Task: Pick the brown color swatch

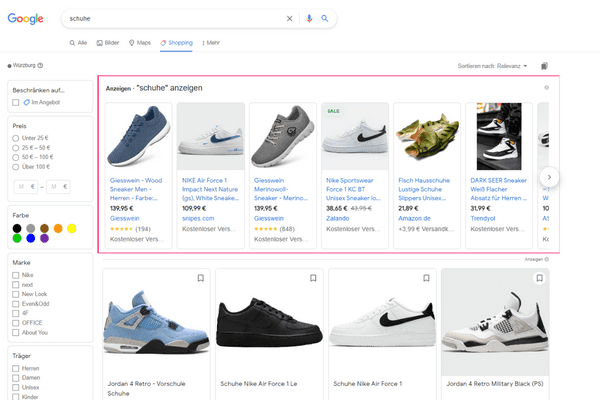Action: [x=44, y=229]
